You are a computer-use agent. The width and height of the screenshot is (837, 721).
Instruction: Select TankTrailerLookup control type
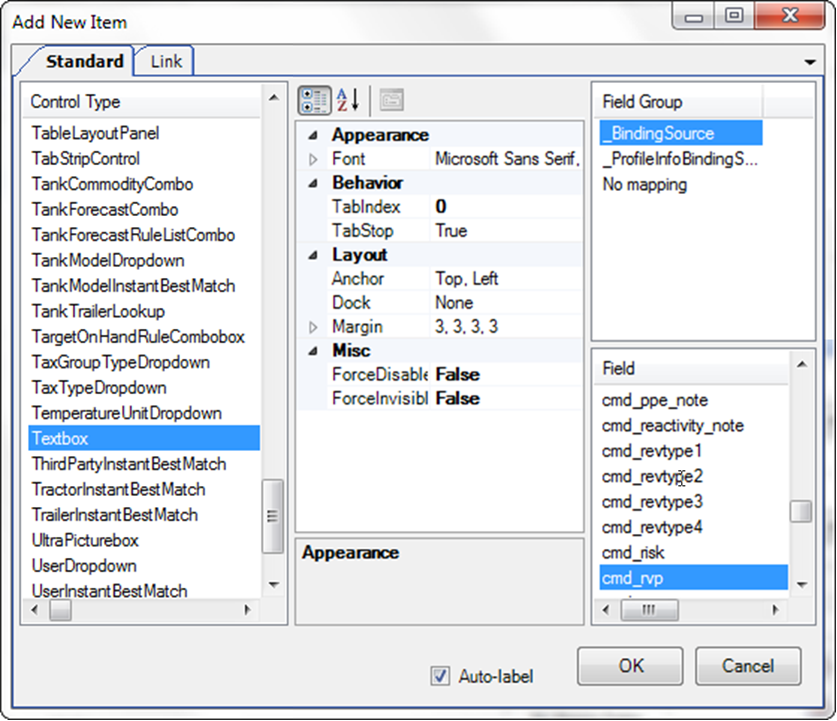98,311
